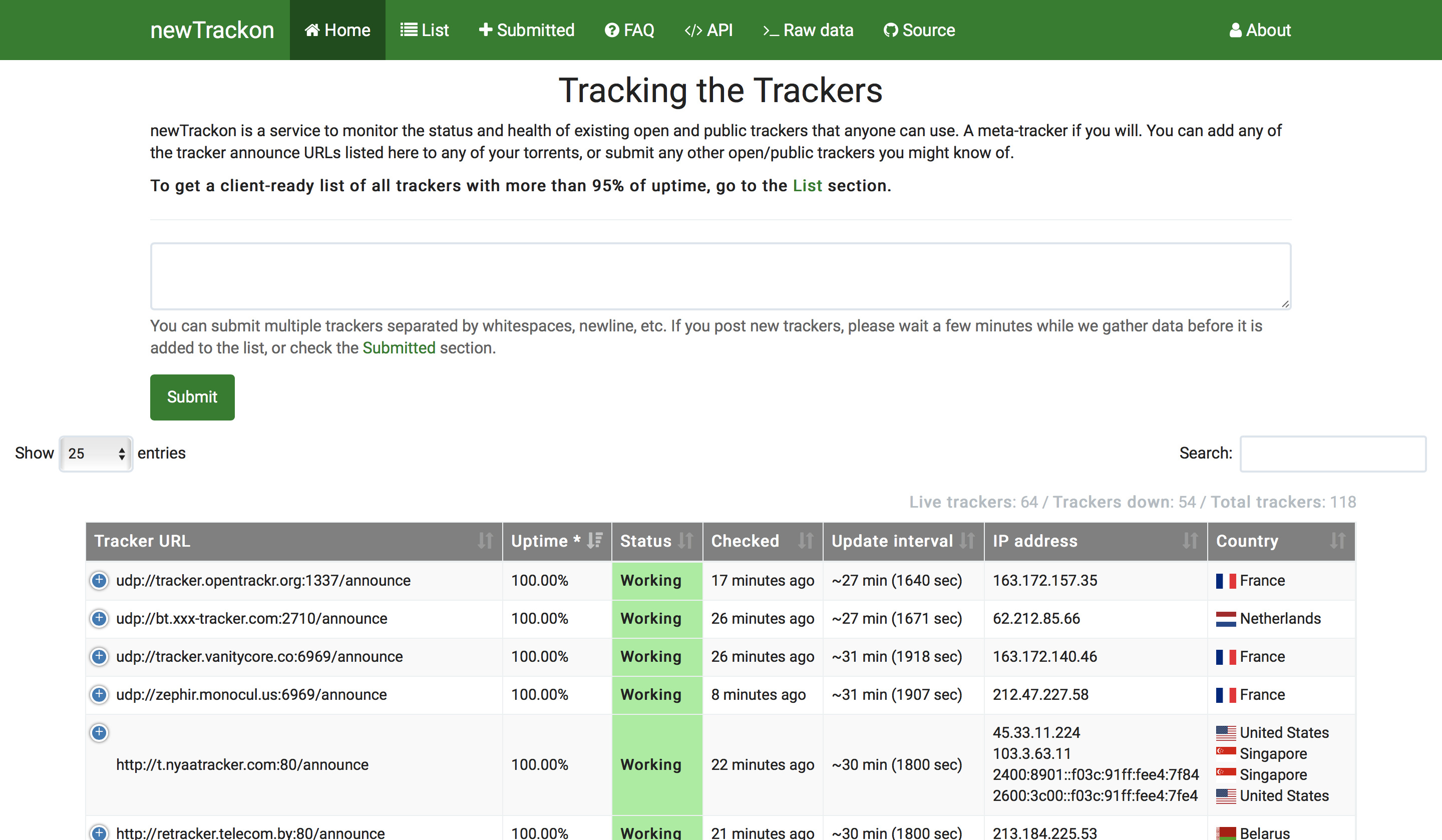
Task: Click Belarus flag in retracker.telecom.by row
Action: (x=1226, y=833)
